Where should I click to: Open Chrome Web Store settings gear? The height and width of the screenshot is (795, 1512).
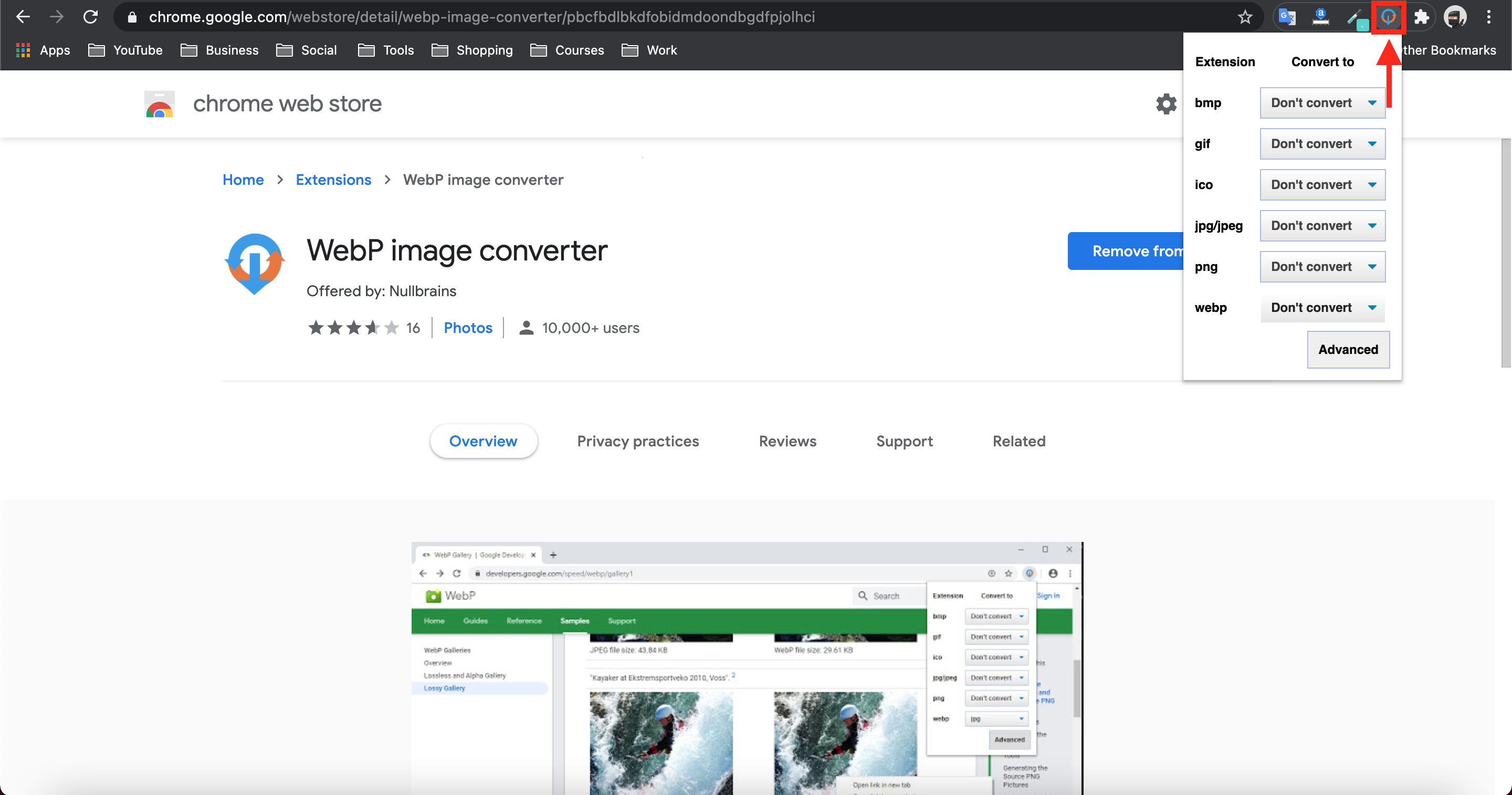(x=1165, y=104)
